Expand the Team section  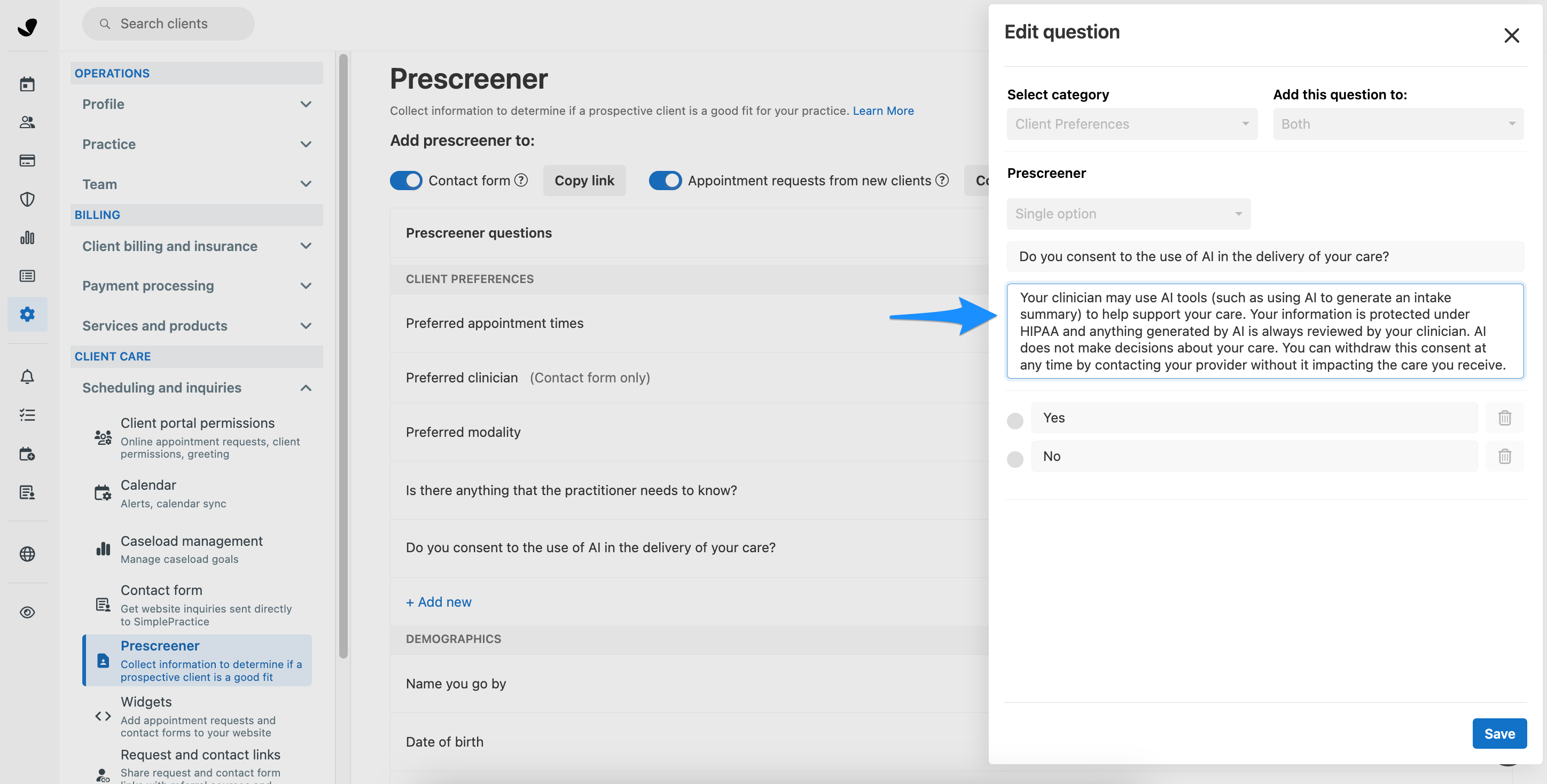pos(197,184)
